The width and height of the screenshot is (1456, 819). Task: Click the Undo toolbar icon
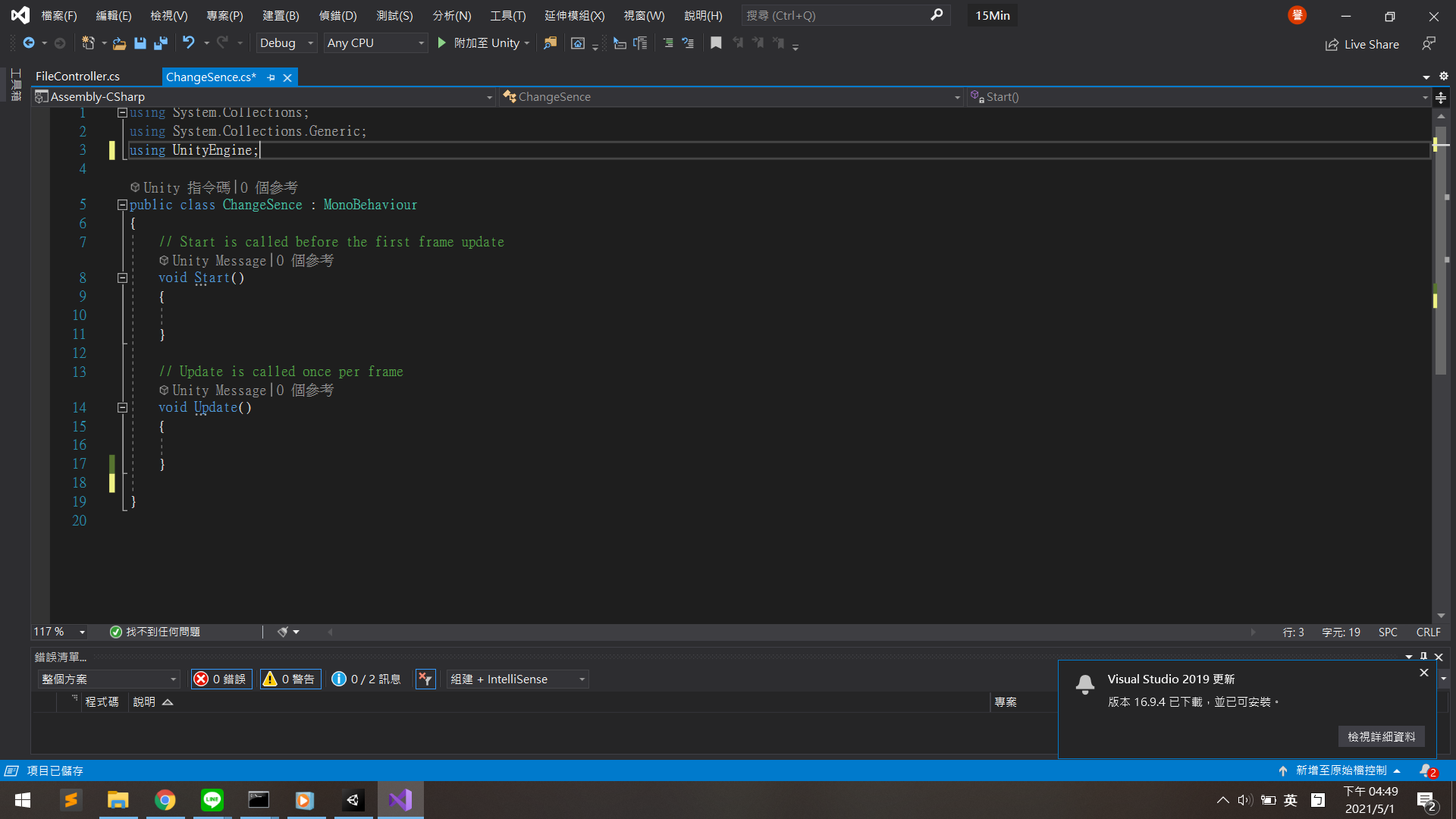click(x=188, y=43)
